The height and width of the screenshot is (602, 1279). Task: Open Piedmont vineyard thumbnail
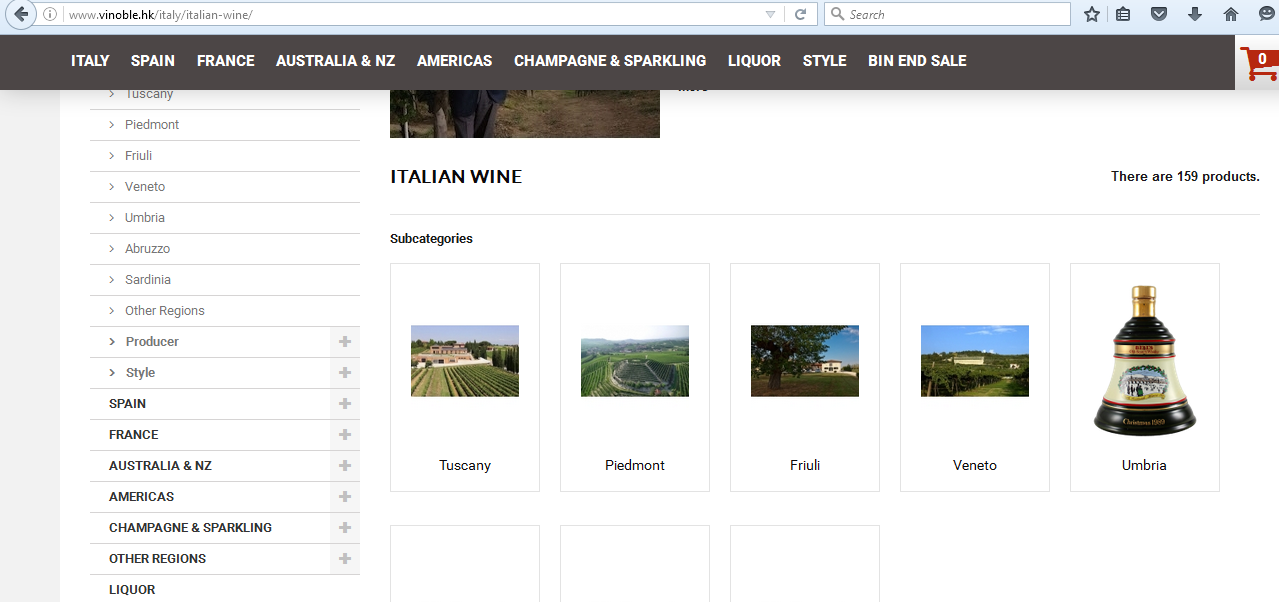tap(635, 361)
